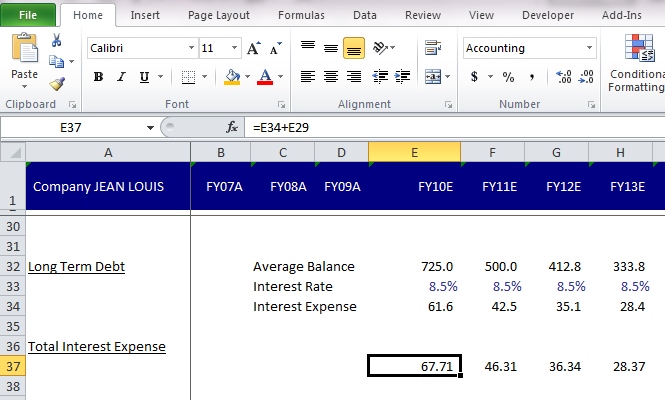Screen dimensions: 665x400
Task: Open font color dropdown arrow
Action: (x=280, y=77)
